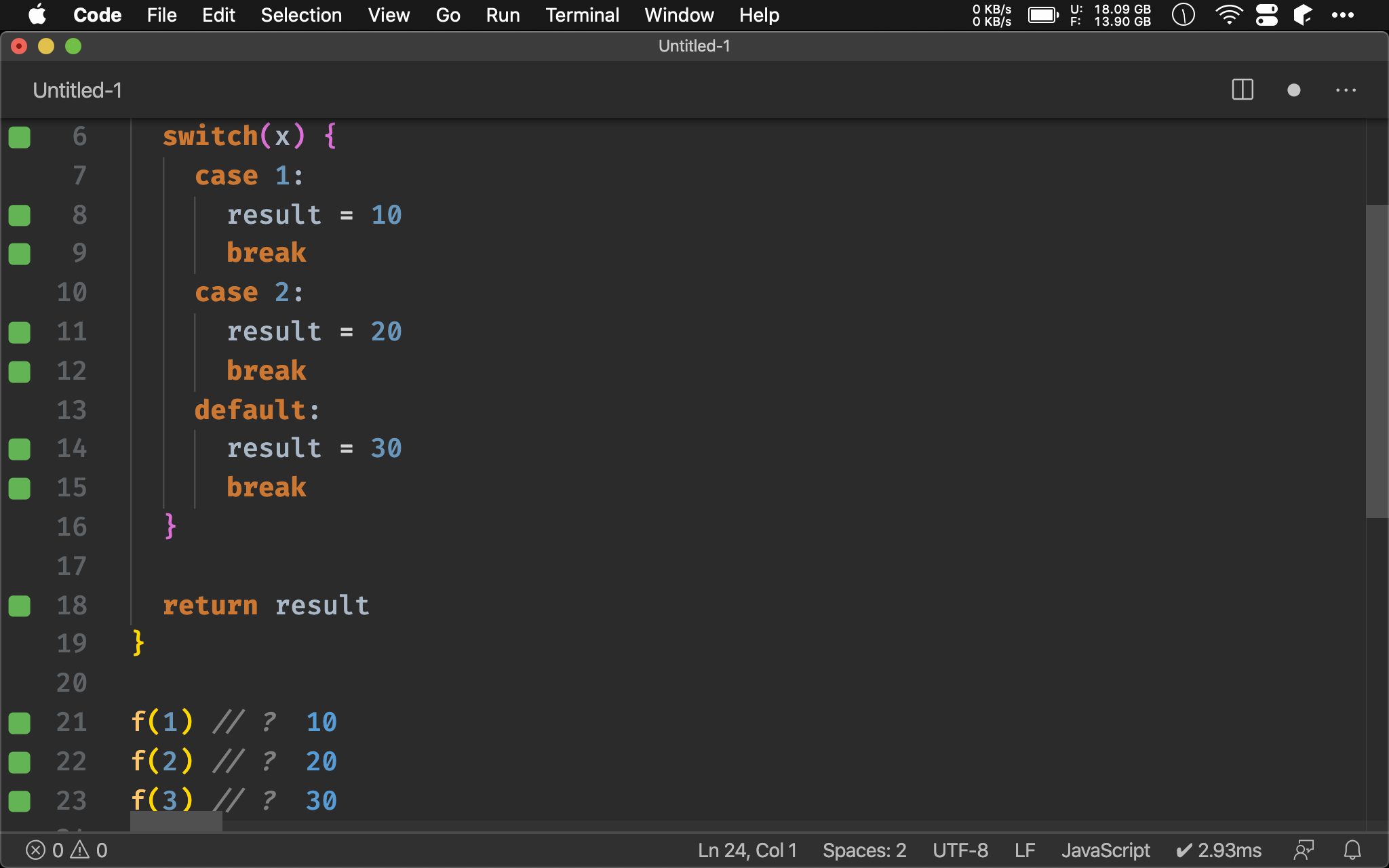Open the Code application menu
Screen dimensions: 1389x868
(x=97, y=15)
